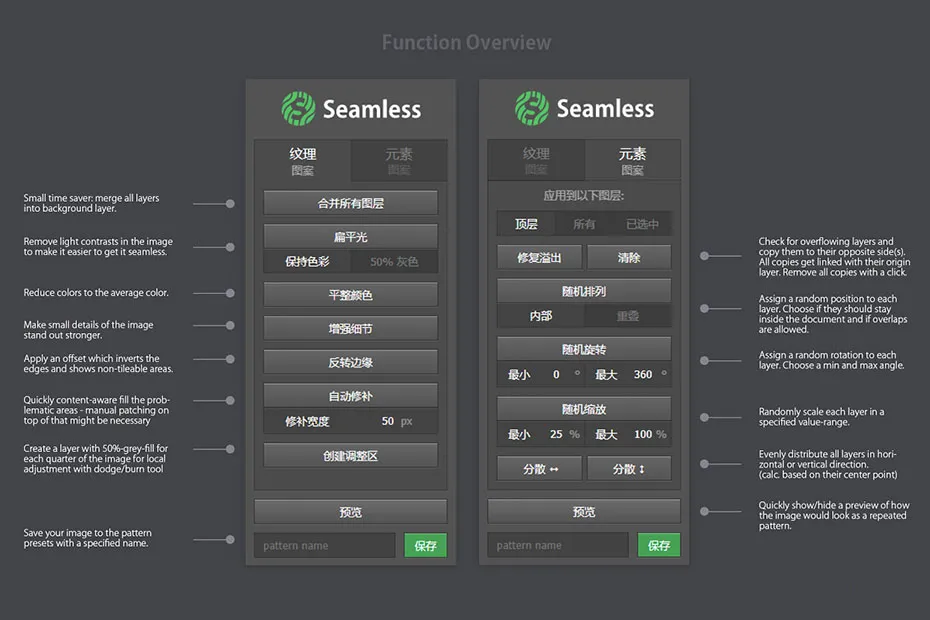The width and height of the screenshot is (930, 620).
Task: Click the text "Save your image to the pattern"
Action: pyautogui.click(x=87, y=533)
